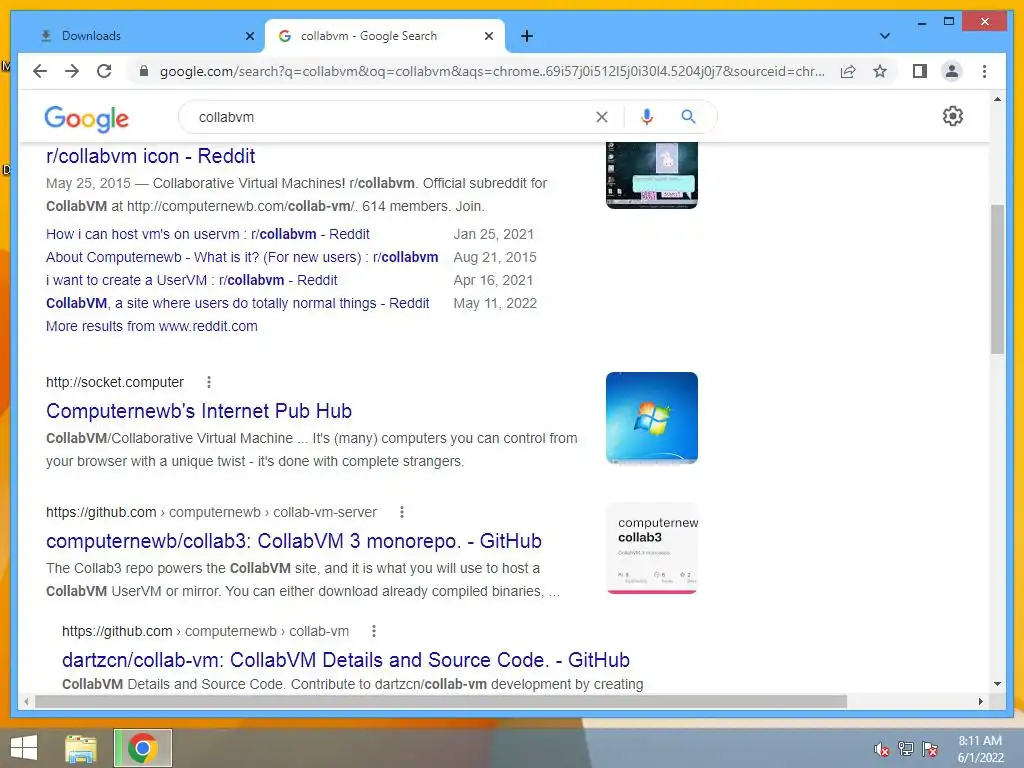Screen dimensions: 1024x768
Task: Click the horizontal scrollbar thumb
Action: [441, 701]
